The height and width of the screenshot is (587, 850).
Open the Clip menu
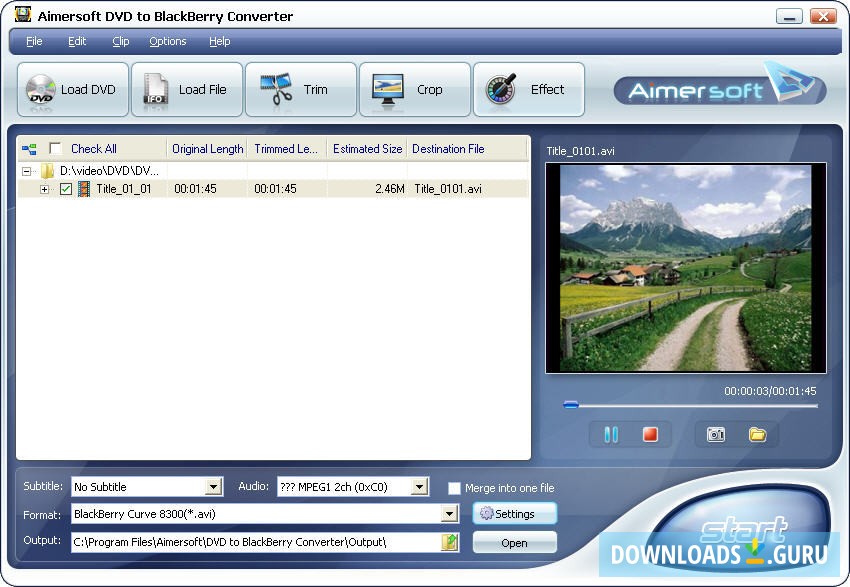(x=120, y=41)
